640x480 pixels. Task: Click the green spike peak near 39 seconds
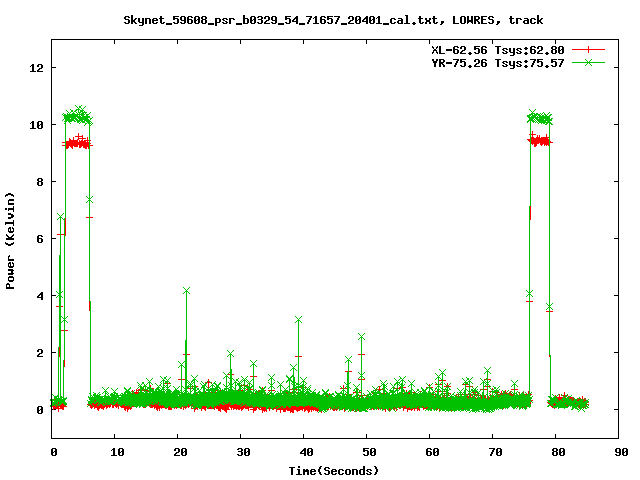pyautogui.click(x=298, y=320)
